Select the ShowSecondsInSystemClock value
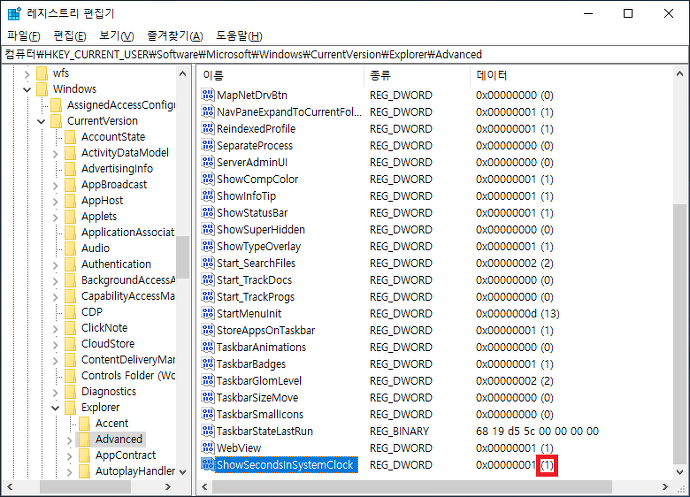The width and height of the screenshot is (690, 497). (x=285, y=464)
